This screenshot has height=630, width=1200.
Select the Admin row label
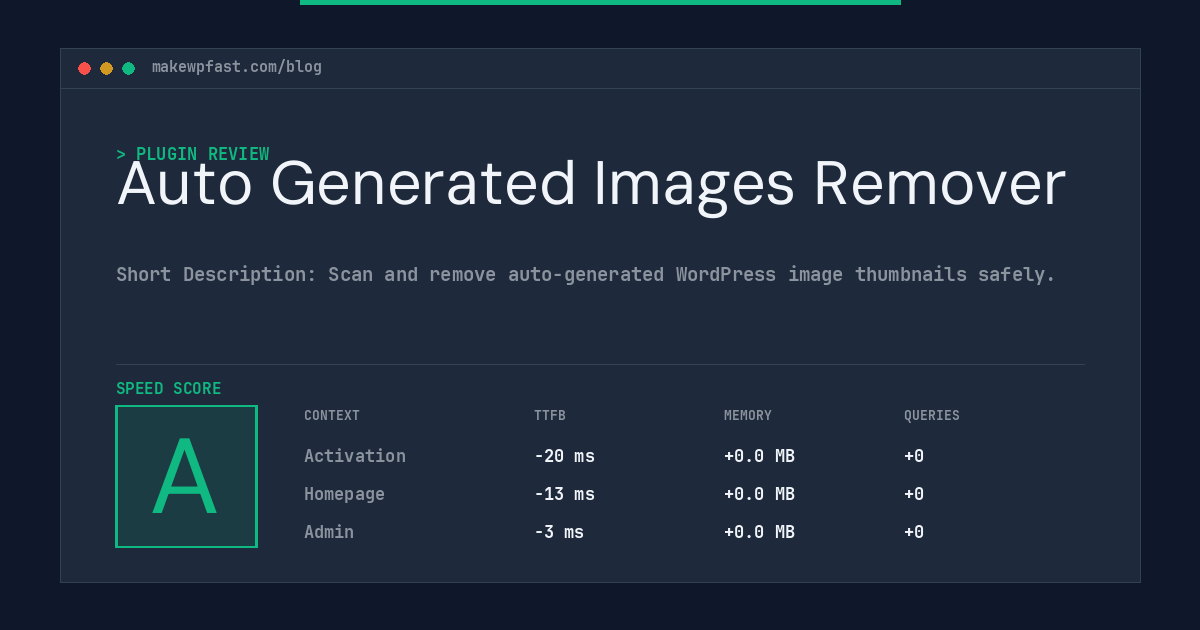click(x=329, y=532)
